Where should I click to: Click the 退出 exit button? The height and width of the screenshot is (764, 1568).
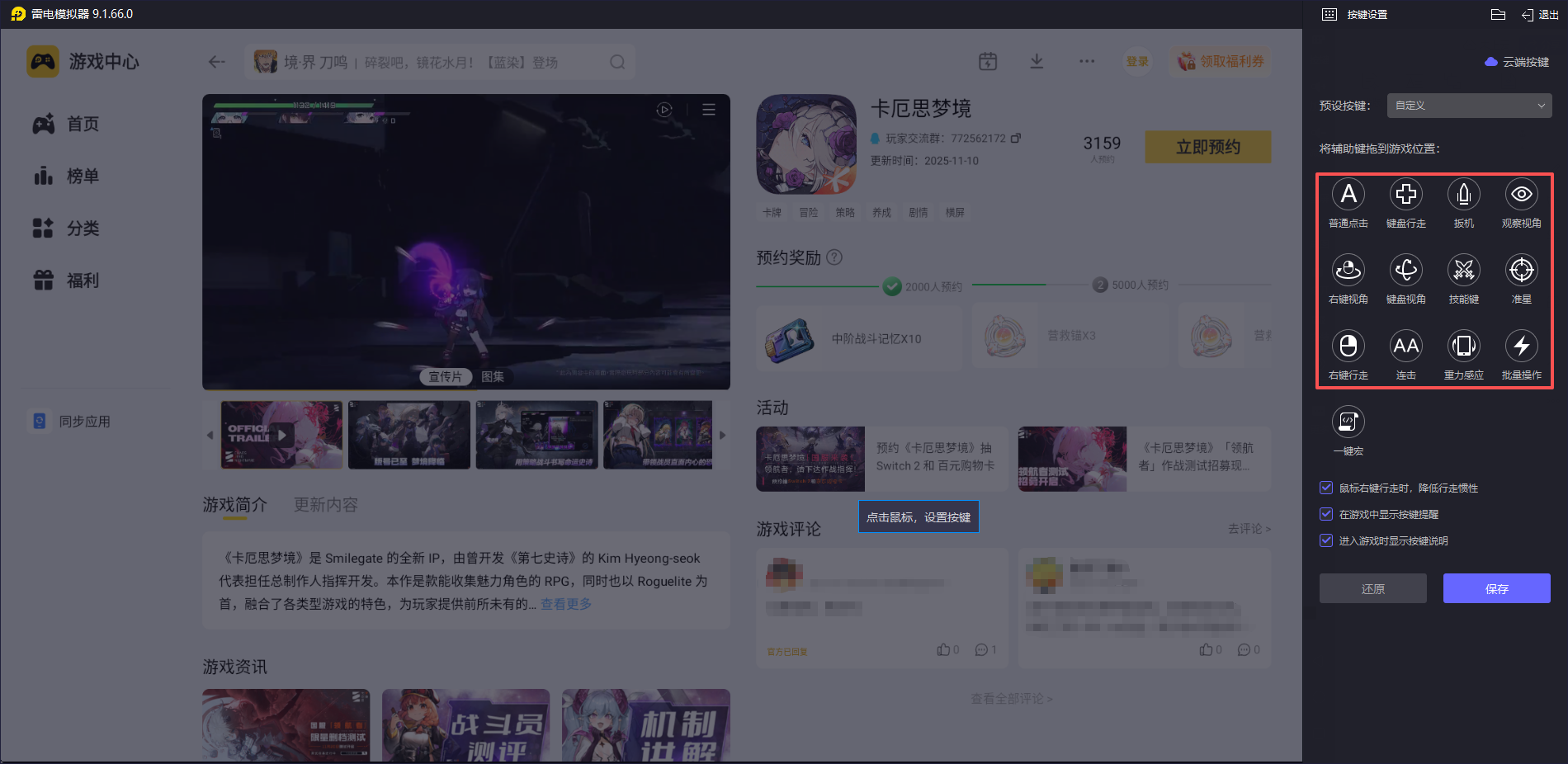[x=1540, y=15]
